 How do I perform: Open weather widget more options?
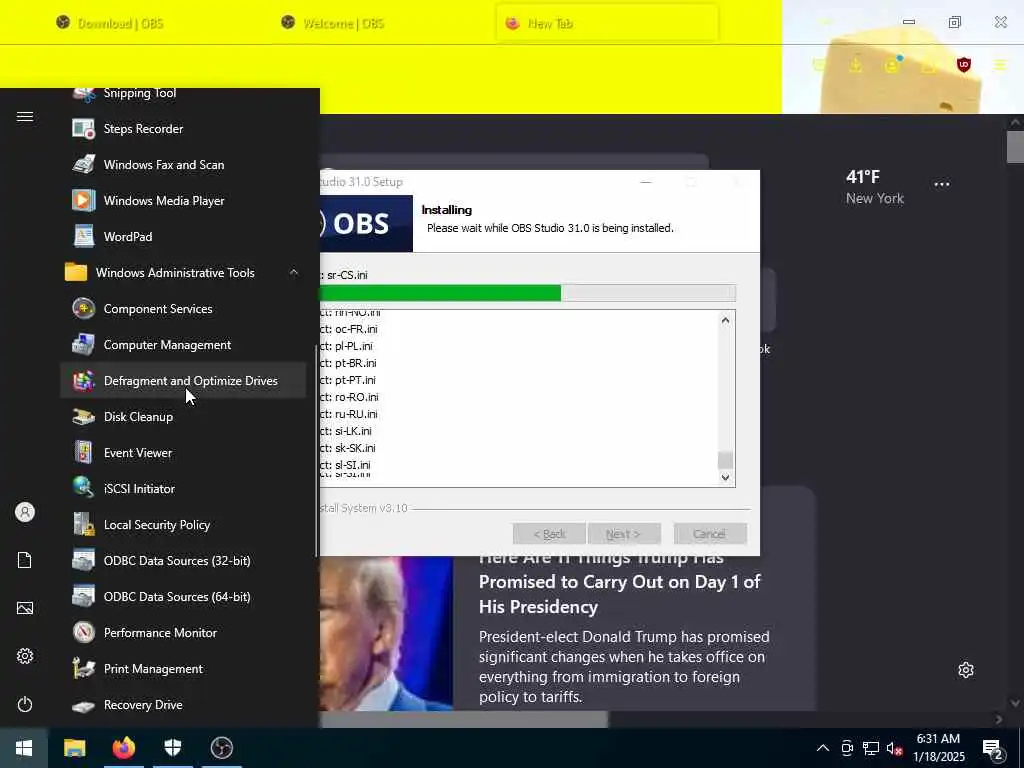coord(942,184)
